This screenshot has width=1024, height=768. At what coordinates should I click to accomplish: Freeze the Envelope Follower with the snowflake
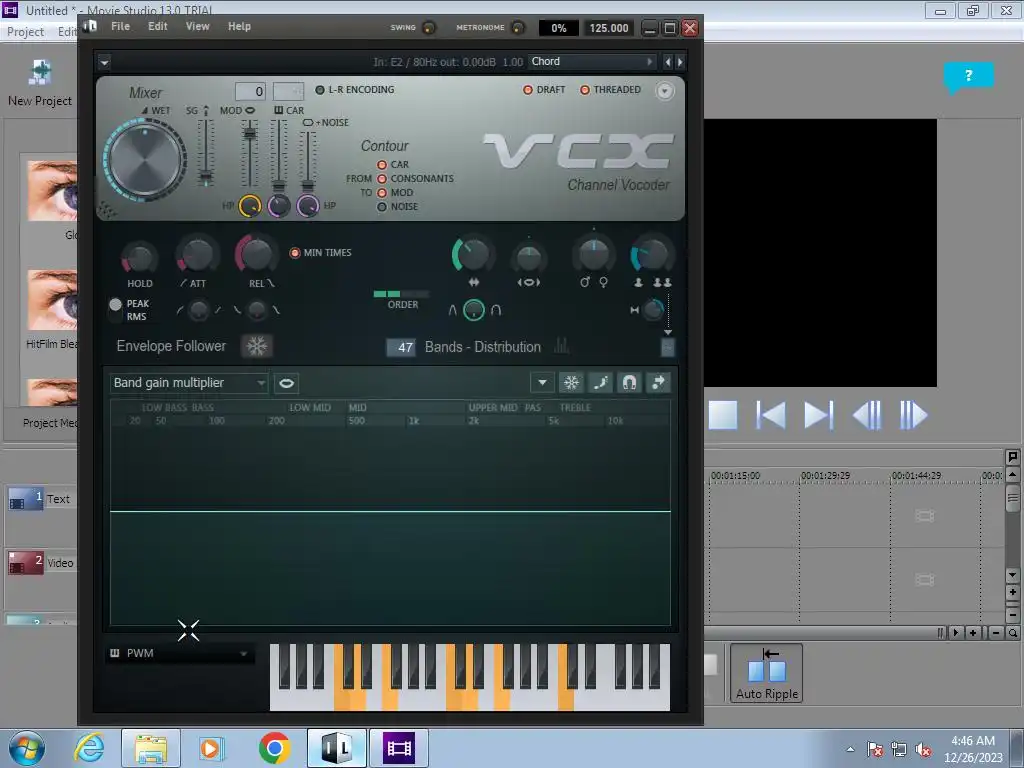(257, 346)
